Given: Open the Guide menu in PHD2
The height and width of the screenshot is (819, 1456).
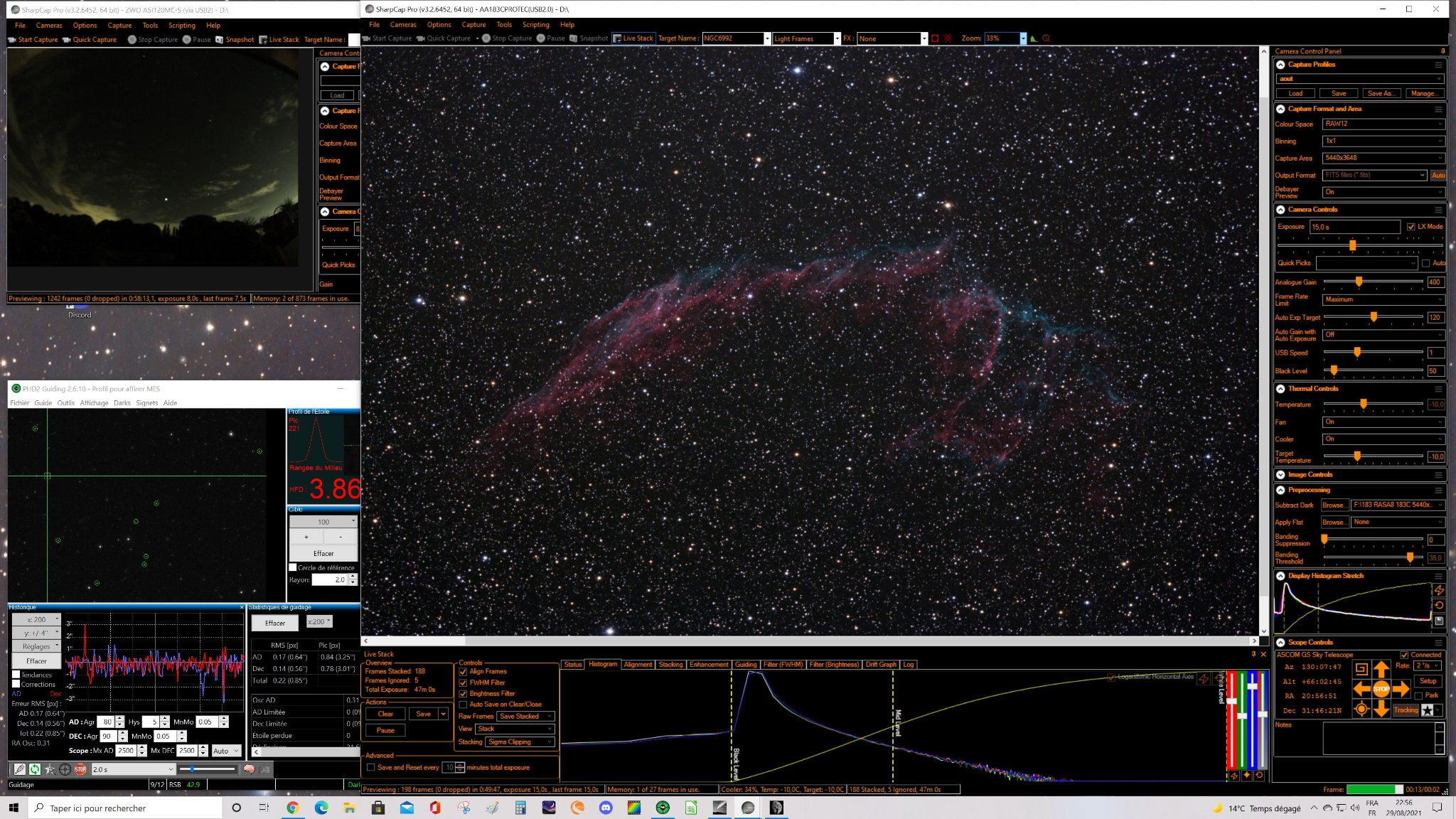Looking at the screenshot, I should point(43,403).
